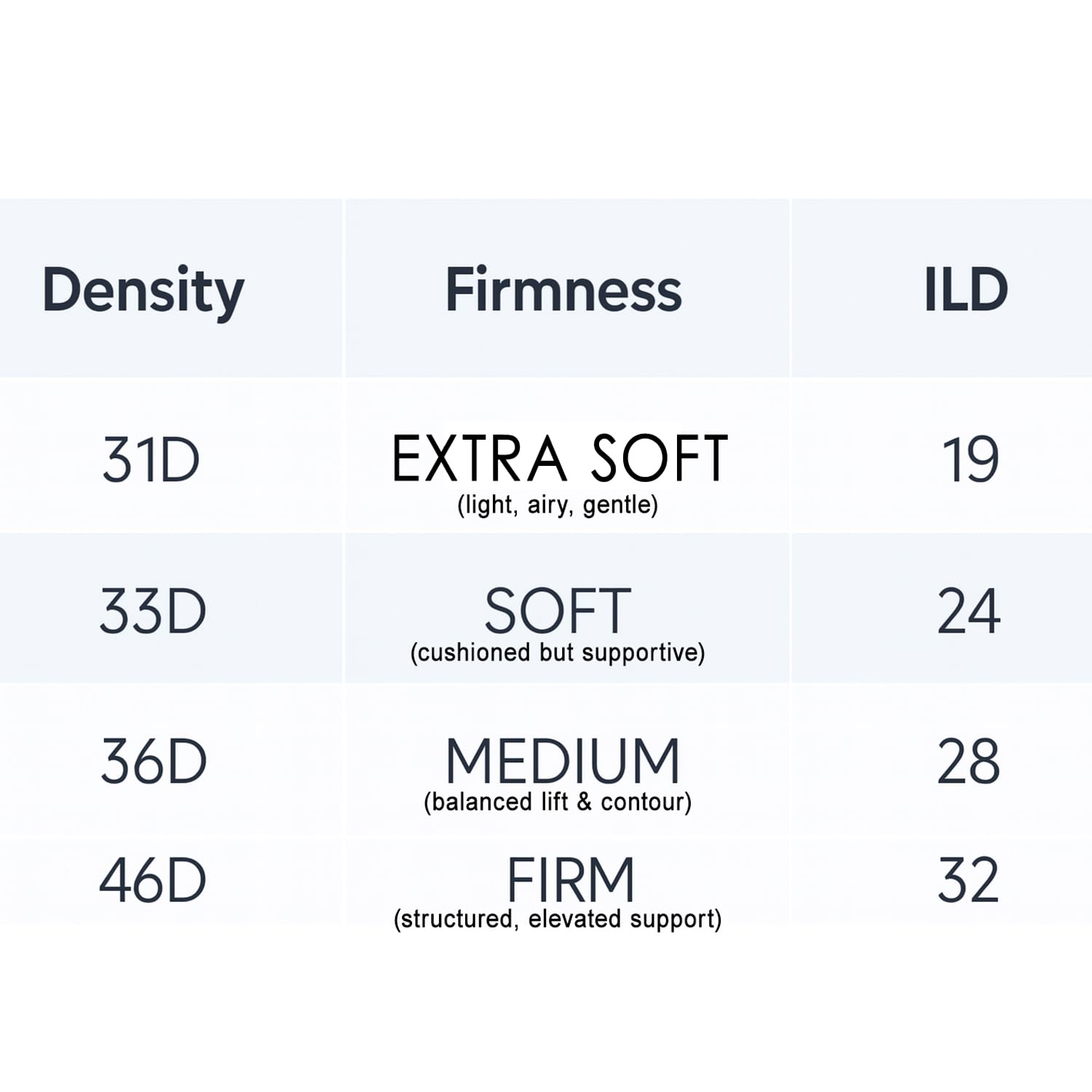
Task: Select the ILD value 32
Action: [x=968, y=881]
